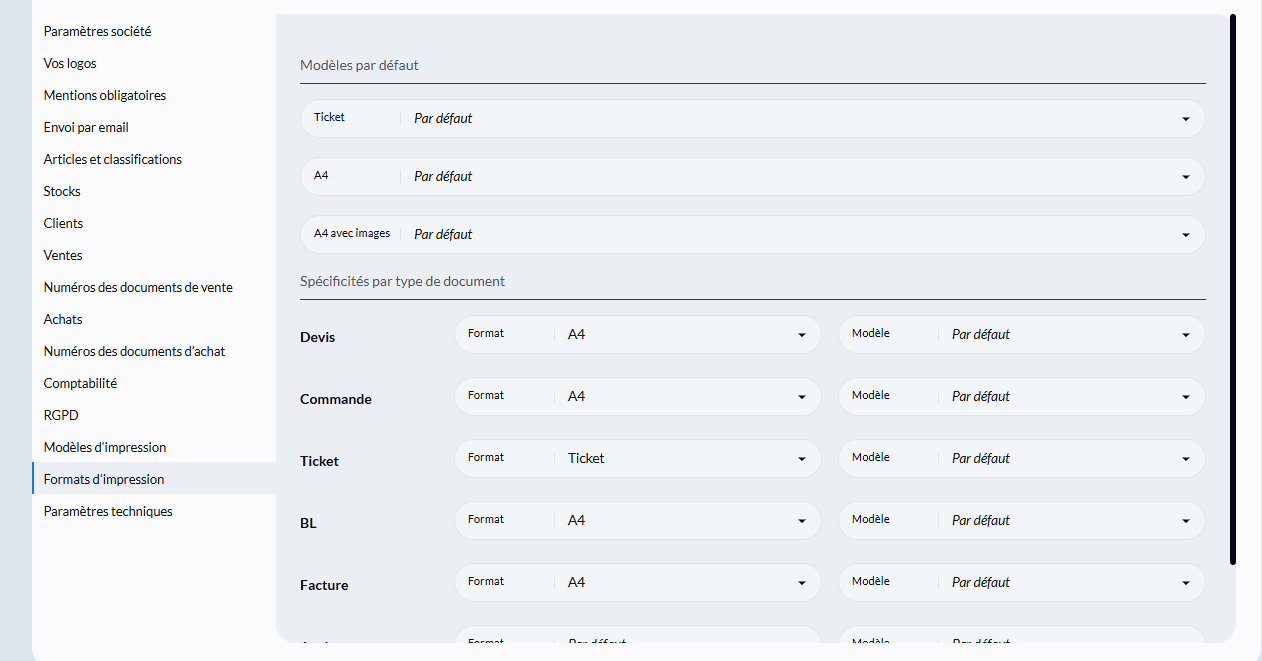Click the 'Modèles par défaut' section heading

pos(359,65)
